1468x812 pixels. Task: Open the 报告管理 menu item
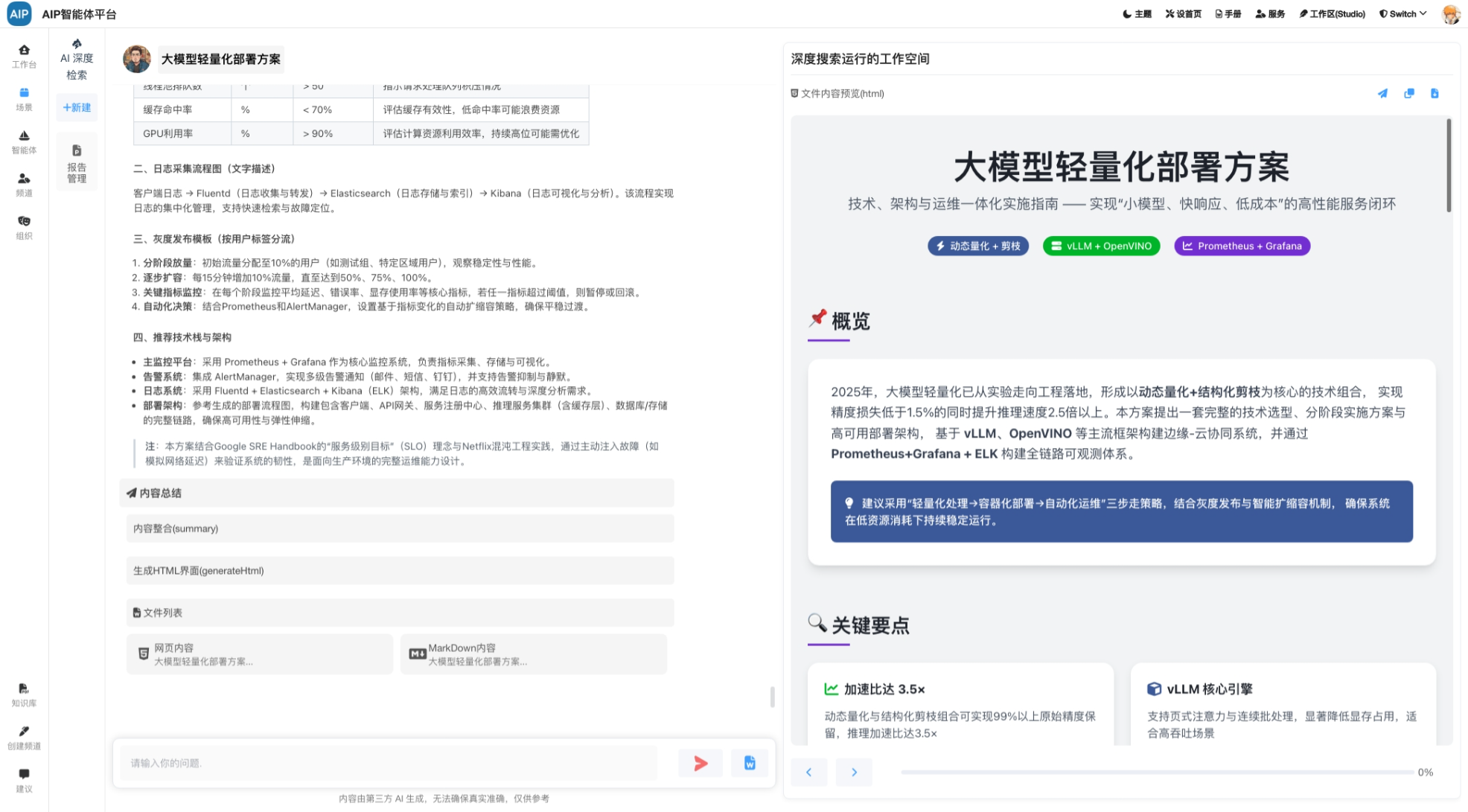point(77,163)
